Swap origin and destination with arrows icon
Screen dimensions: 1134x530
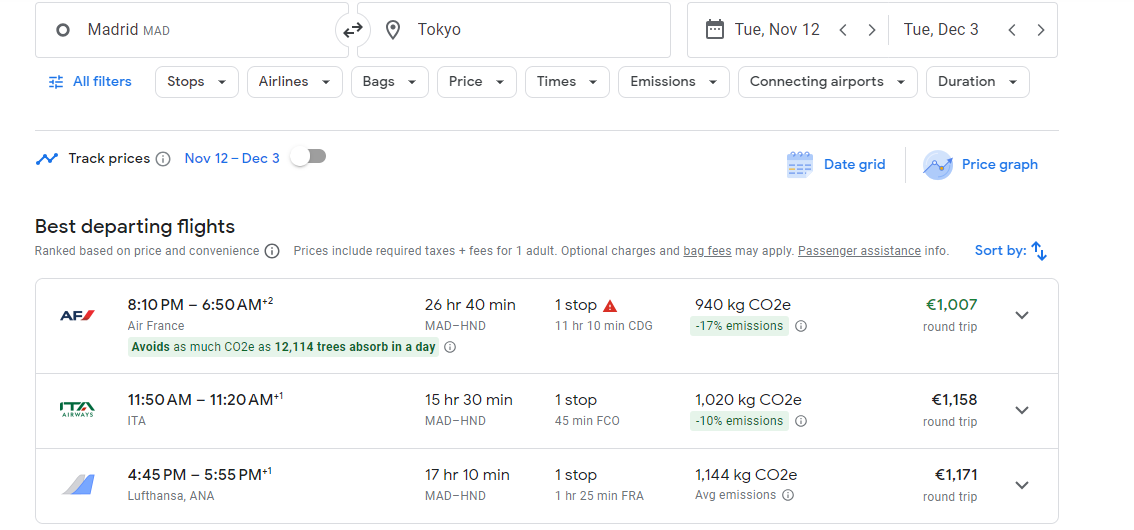[353, 30]
